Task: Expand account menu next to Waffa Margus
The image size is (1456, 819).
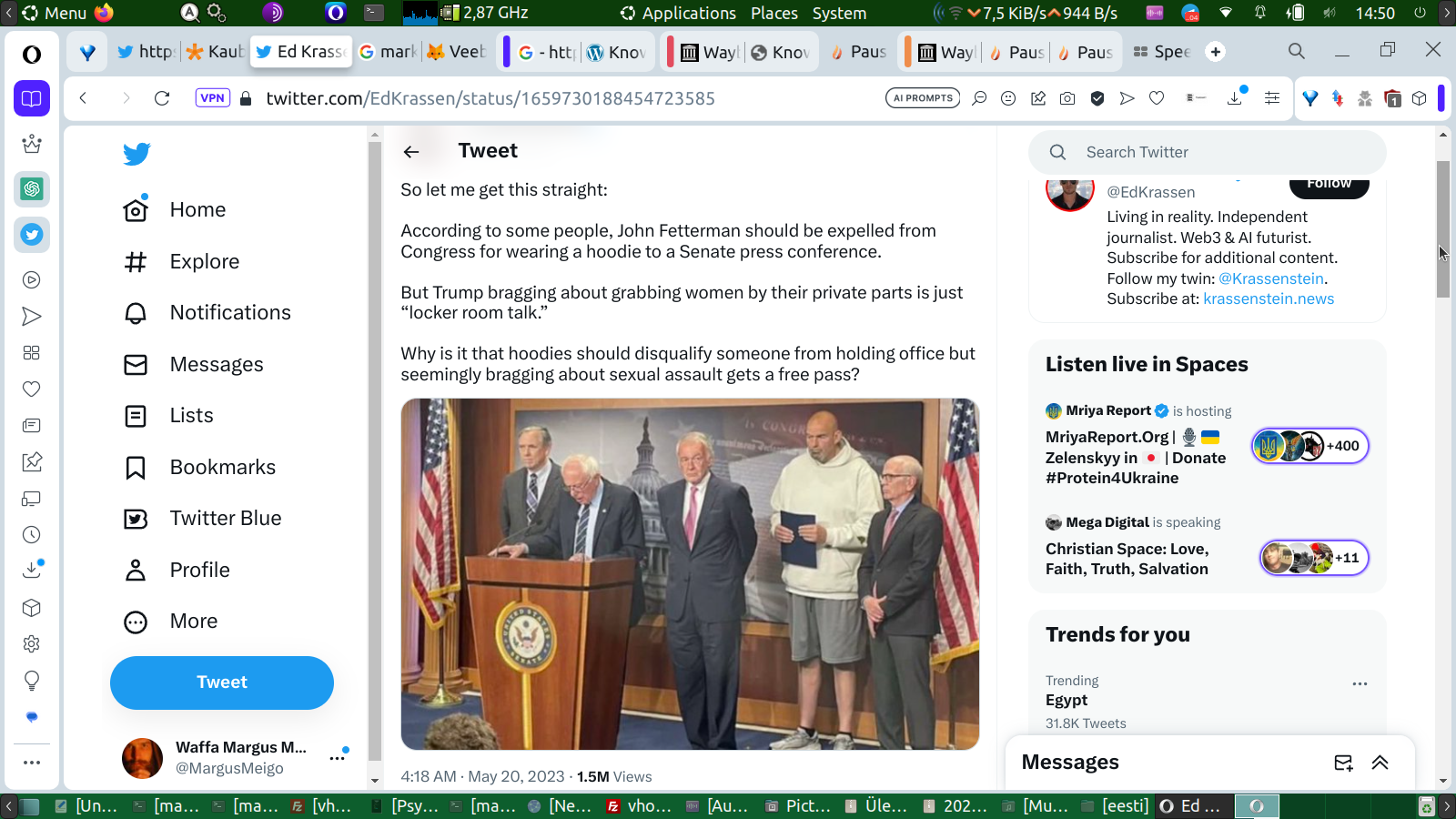Action: (337, 757)
